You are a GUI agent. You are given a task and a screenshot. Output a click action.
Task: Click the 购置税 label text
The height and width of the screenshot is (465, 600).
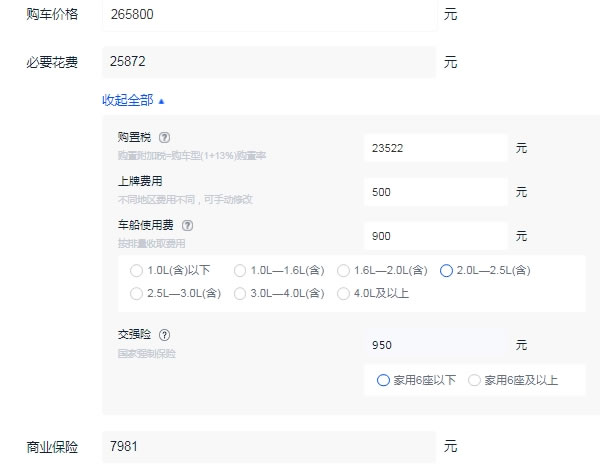tap(134, 137)
